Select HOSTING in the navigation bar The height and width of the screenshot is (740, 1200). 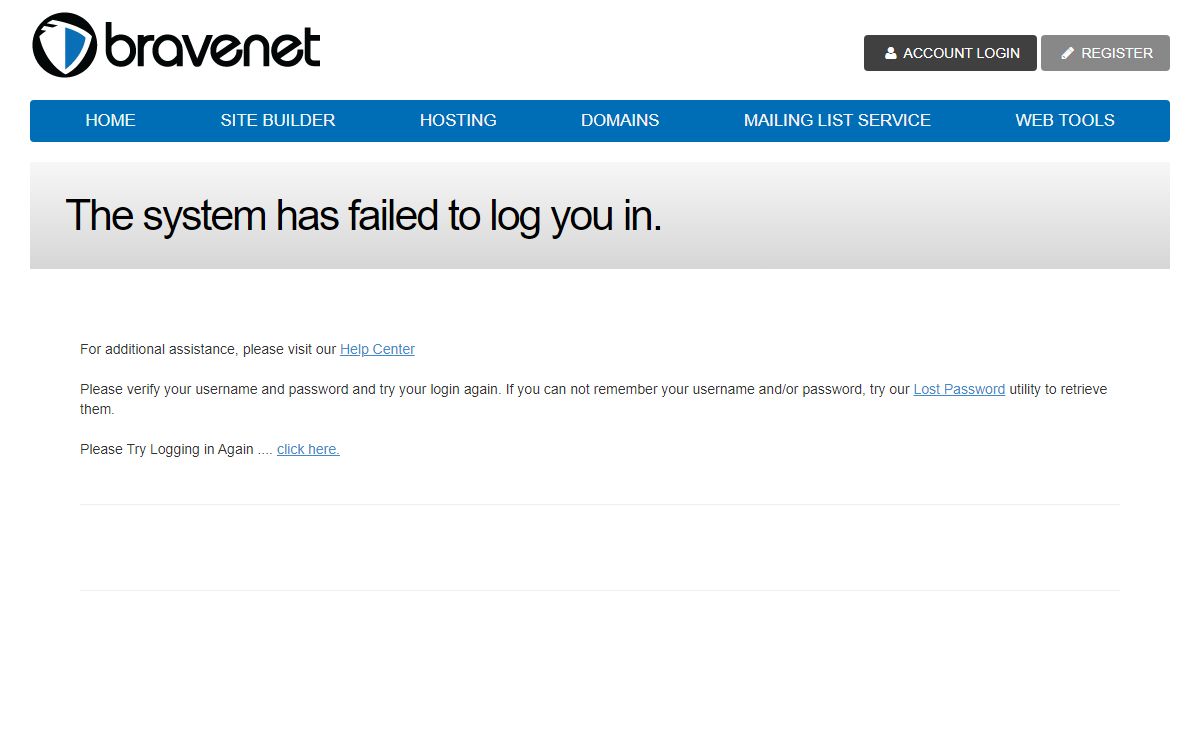[458, 120]
